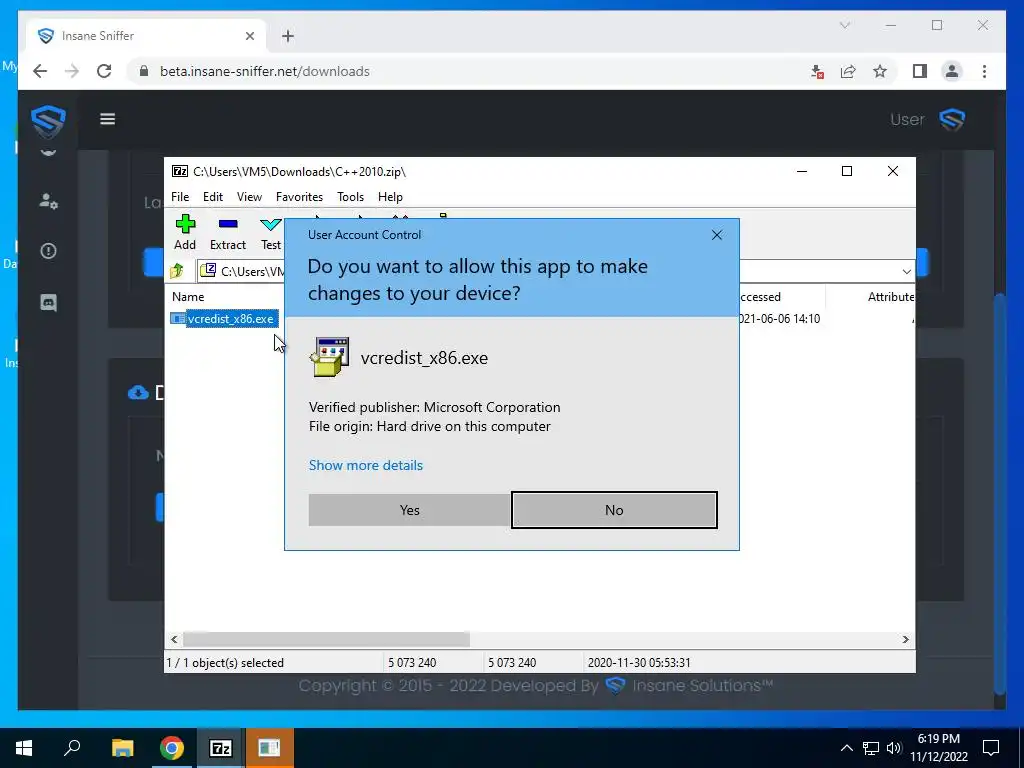This screenshot has width=1024, height=768.
Task: Click the share page icon in Chrome
Action: [848, 71]
